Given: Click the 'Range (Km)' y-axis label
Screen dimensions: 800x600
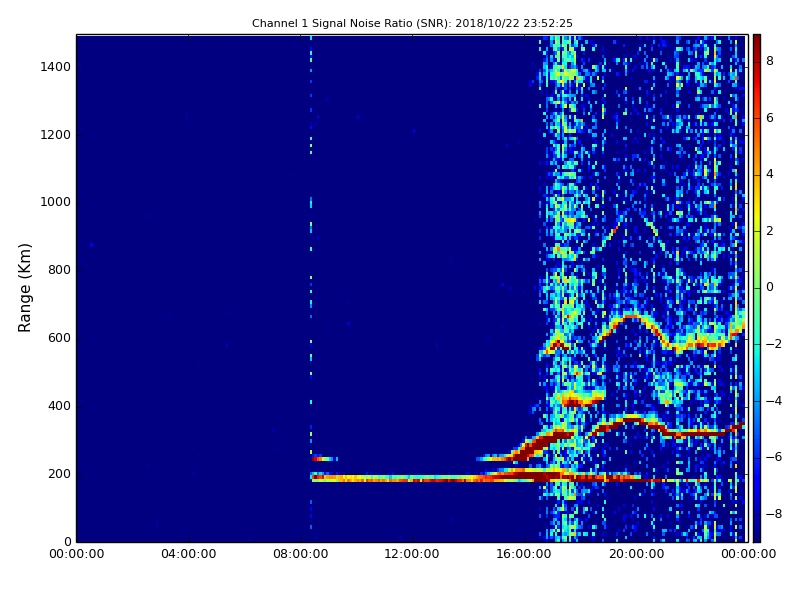Looking at the screenshot, I should (24, 288).
